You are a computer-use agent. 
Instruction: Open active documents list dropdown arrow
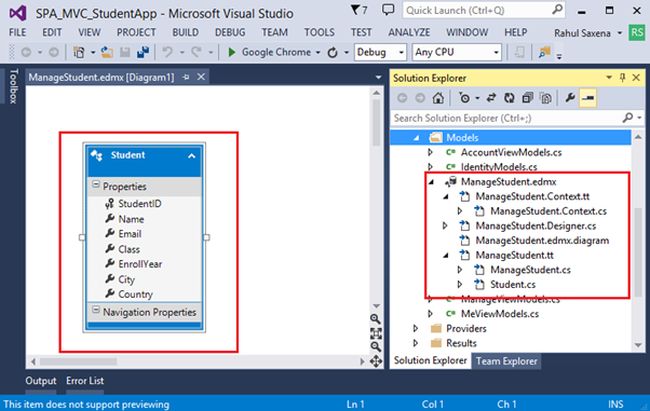(x=378, y=78)
